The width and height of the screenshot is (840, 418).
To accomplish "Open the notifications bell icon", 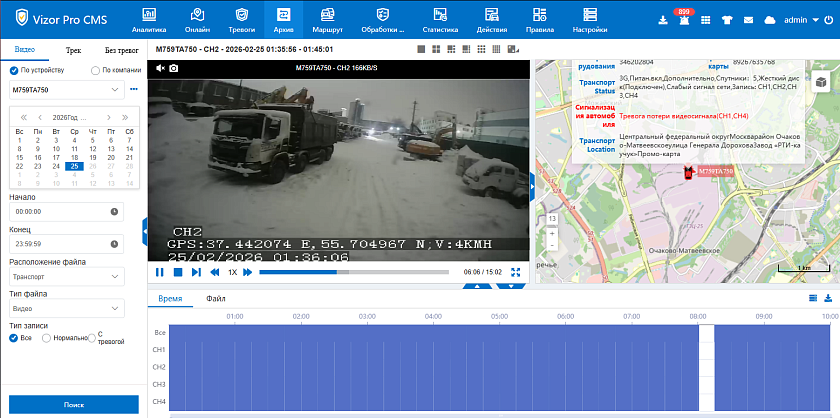I will (x=684, y=20).
